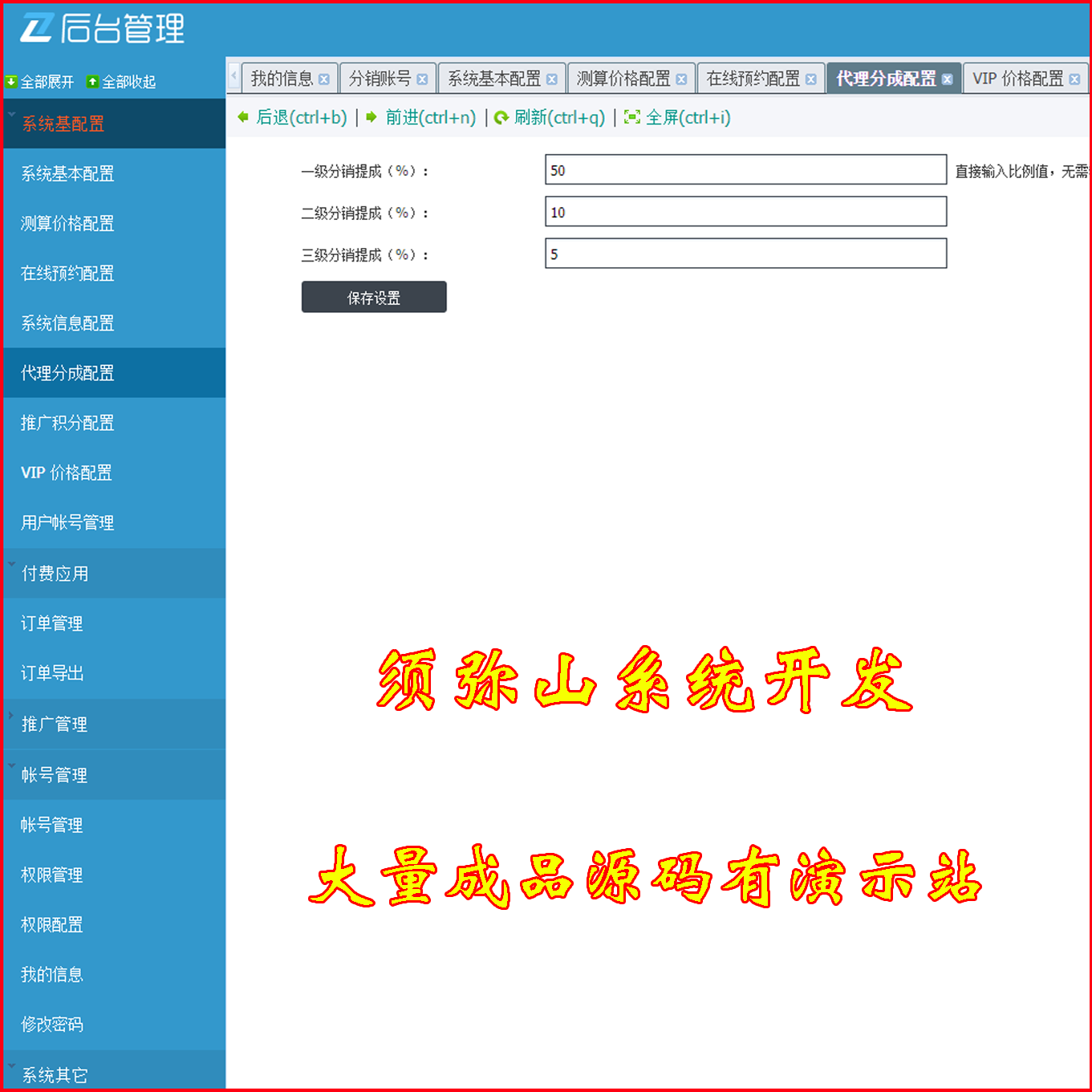1092x1092 pixels.
Task: Select 修改密码 in the sidebar
Action: (x=51, y=1025)
